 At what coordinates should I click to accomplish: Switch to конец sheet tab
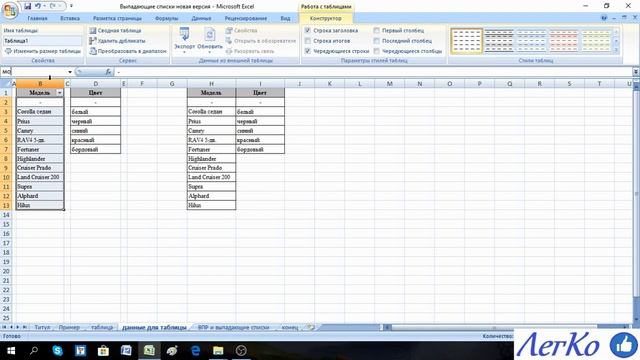pos(290,327)
